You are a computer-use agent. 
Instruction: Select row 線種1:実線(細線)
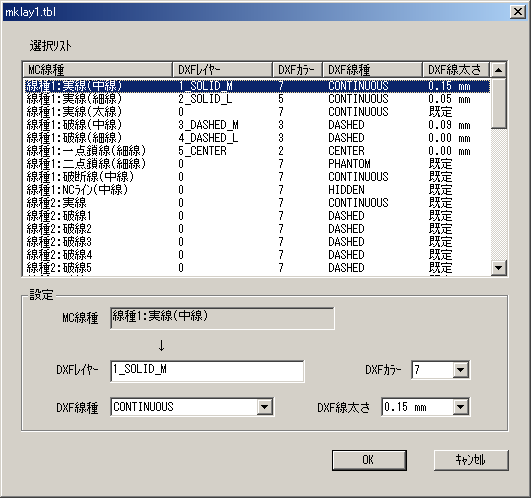257,99
